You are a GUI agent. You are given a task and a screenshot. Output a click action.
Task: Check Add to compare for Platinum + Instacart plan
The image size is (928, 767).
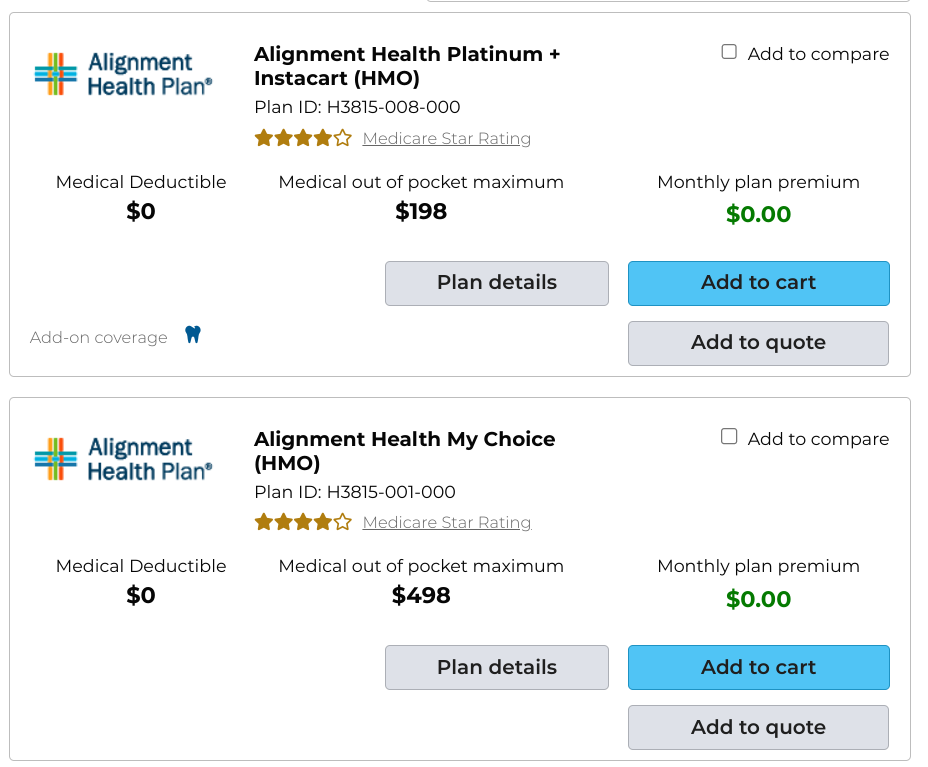coord(729,52)
